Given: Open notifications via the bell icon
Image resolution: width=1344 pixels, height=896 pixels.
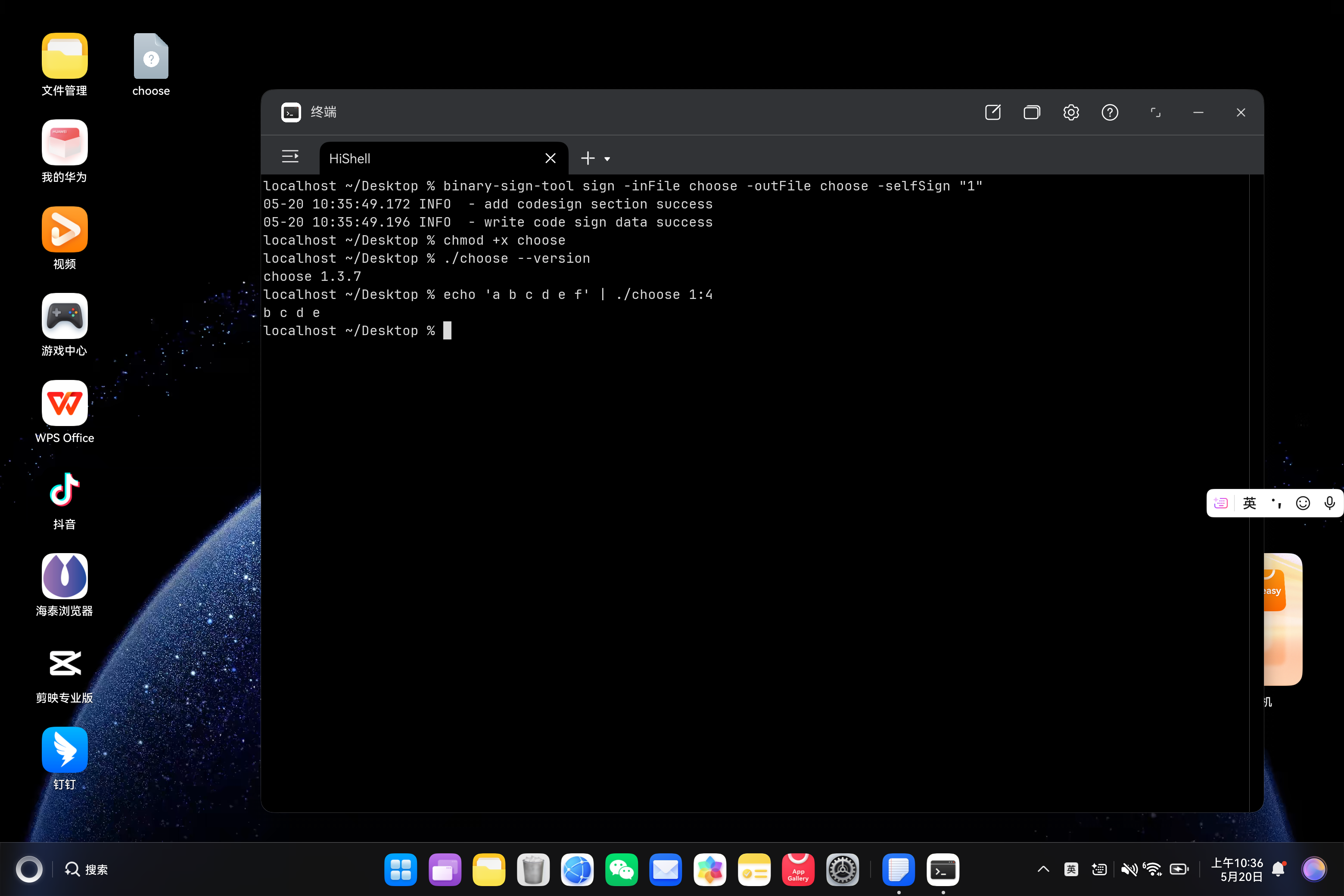Looking at the screenshot, I should [1279, 869].
